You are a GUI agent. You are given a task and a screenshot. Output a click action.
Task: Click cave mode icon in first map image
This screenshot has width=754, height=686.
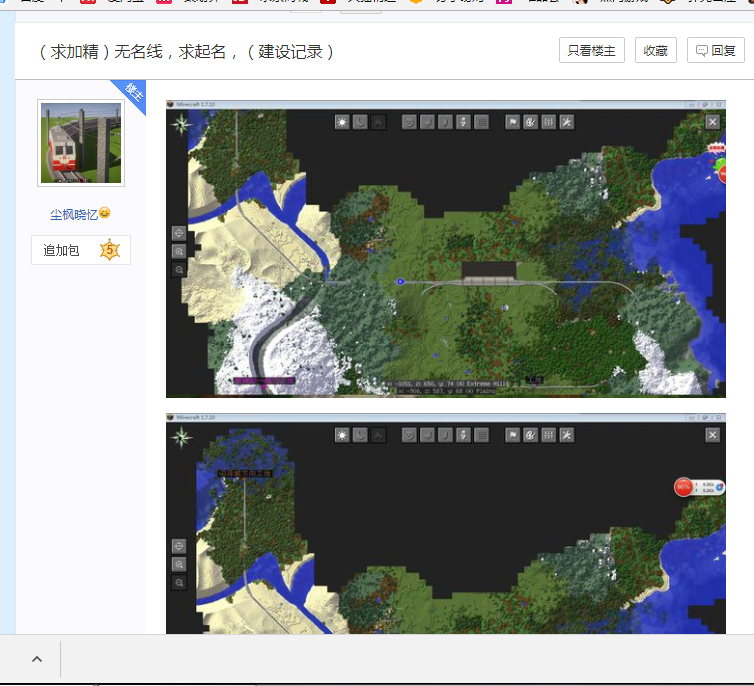(378, 122)
